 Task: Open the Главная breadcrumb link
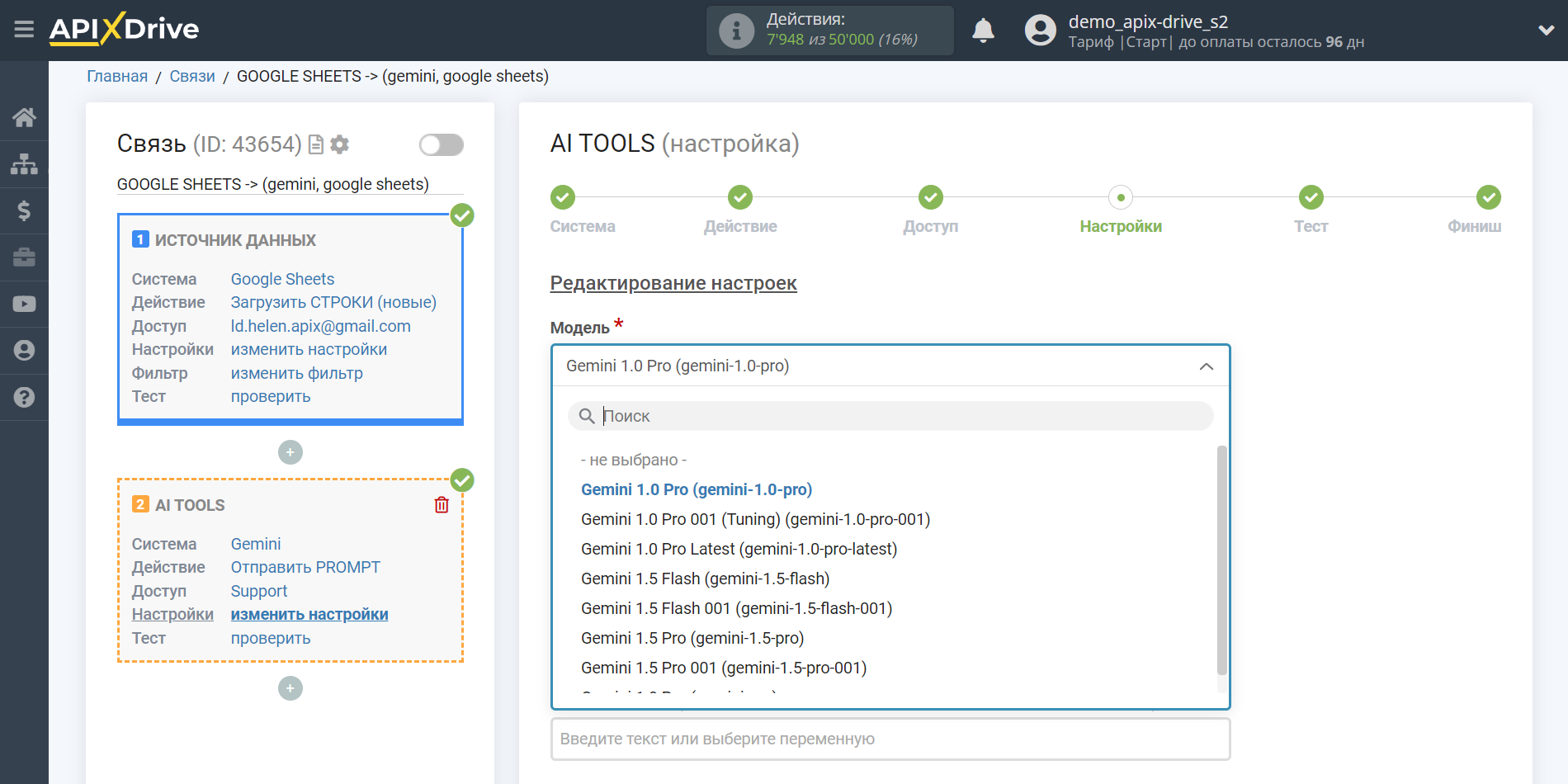click(117, 76)
